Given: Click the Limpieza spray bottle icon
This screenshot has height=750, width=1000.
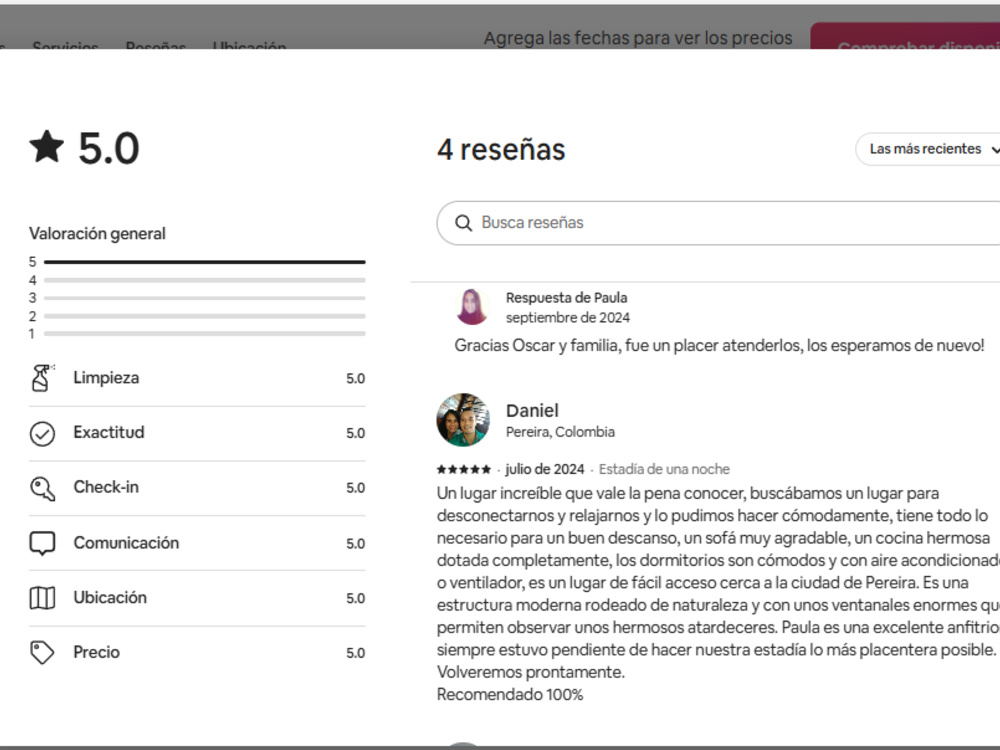Looking at the screenshot, I should click(42, 378).
